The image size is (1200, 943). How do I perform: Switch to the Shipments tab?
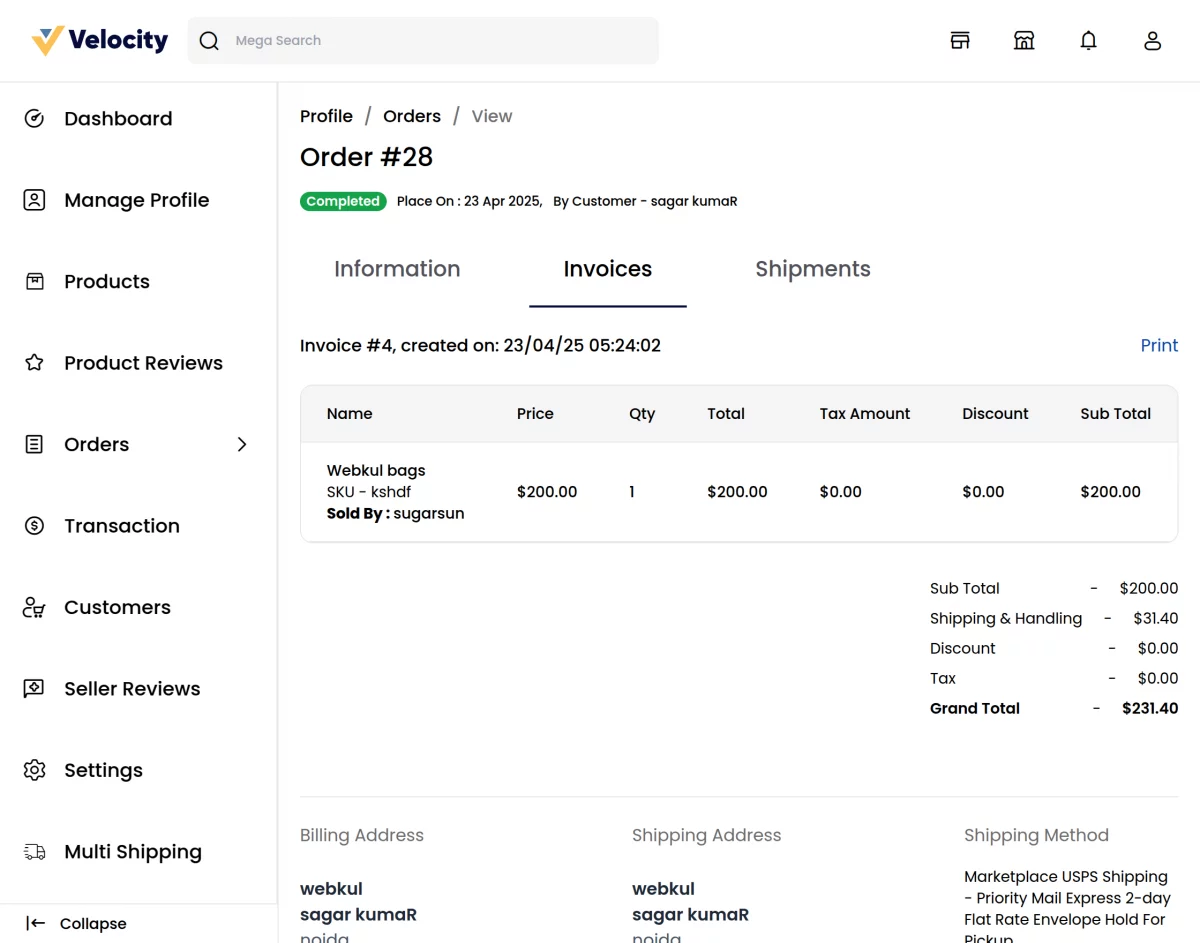(813, 268)
